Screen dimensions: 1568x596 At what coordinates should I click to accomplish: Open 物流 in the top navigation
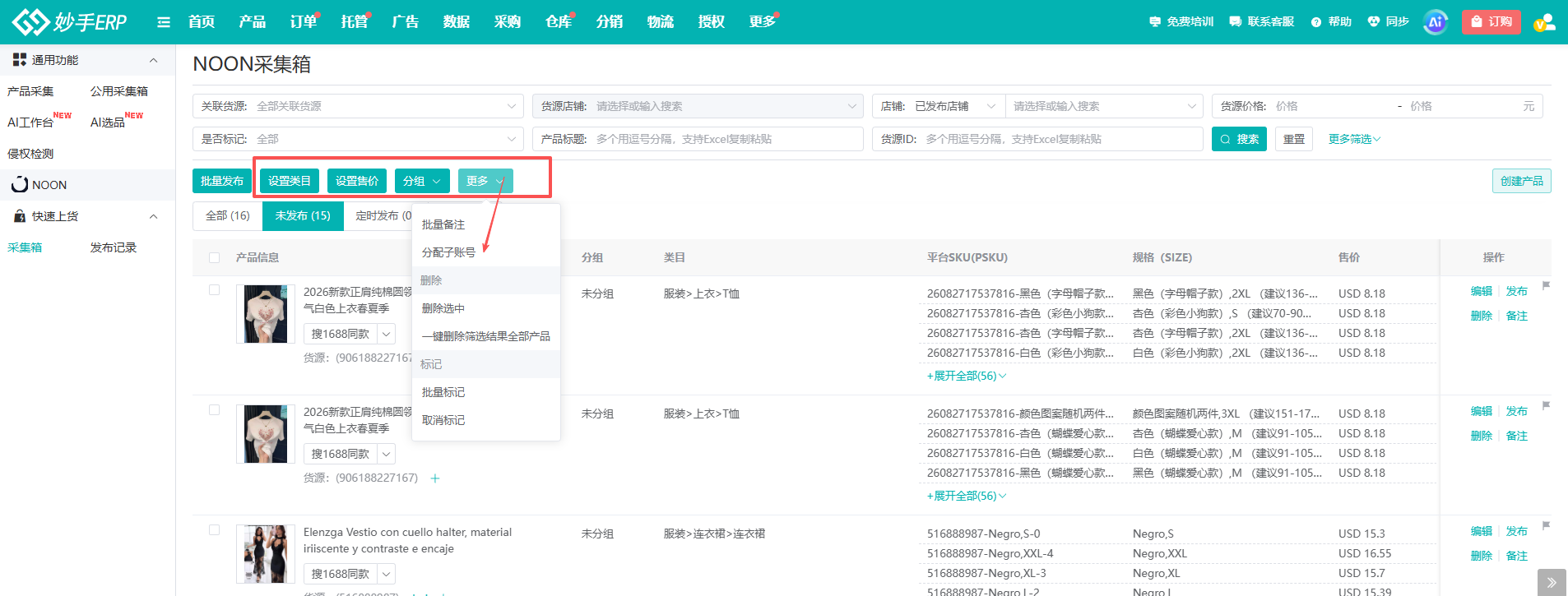pos(661,22)
